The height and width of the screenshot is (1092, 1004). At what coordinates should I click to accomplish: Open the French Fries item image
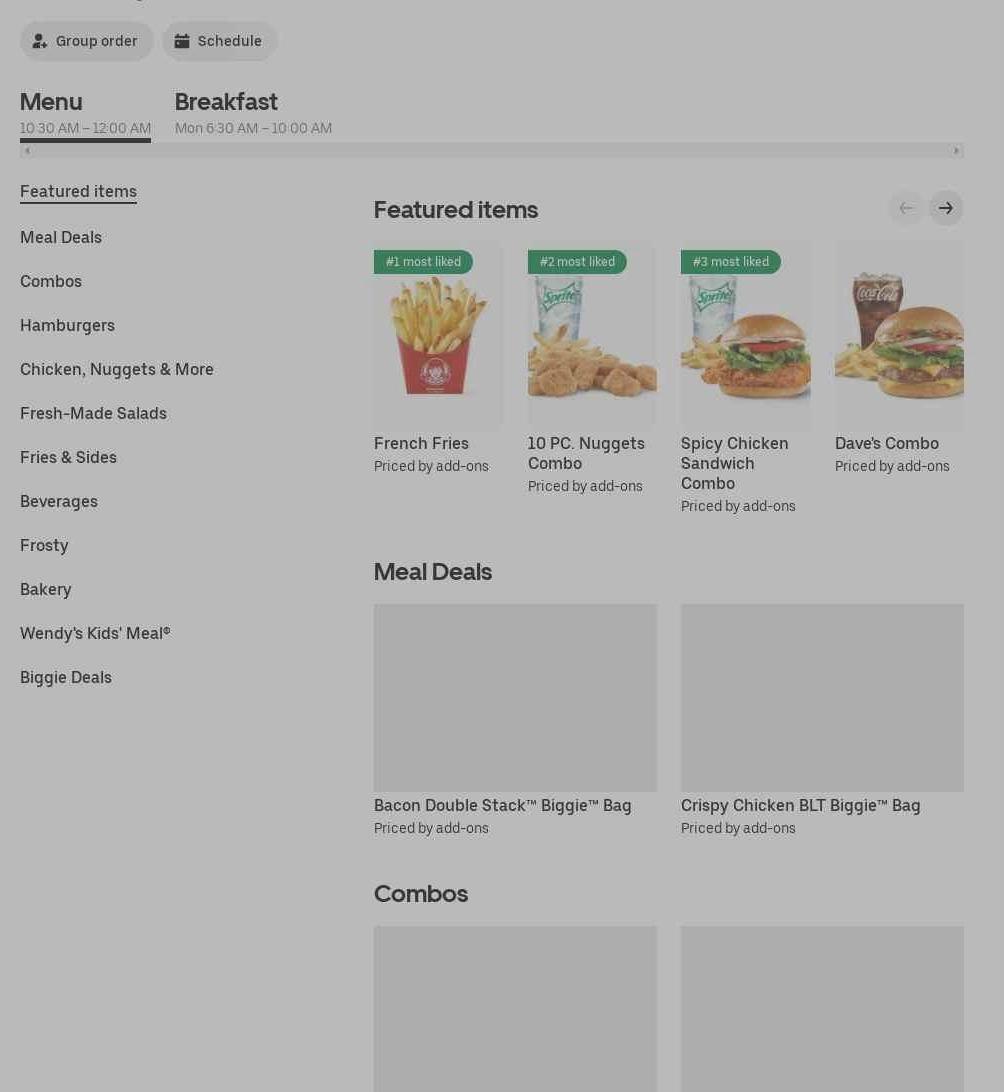point(437,334)
